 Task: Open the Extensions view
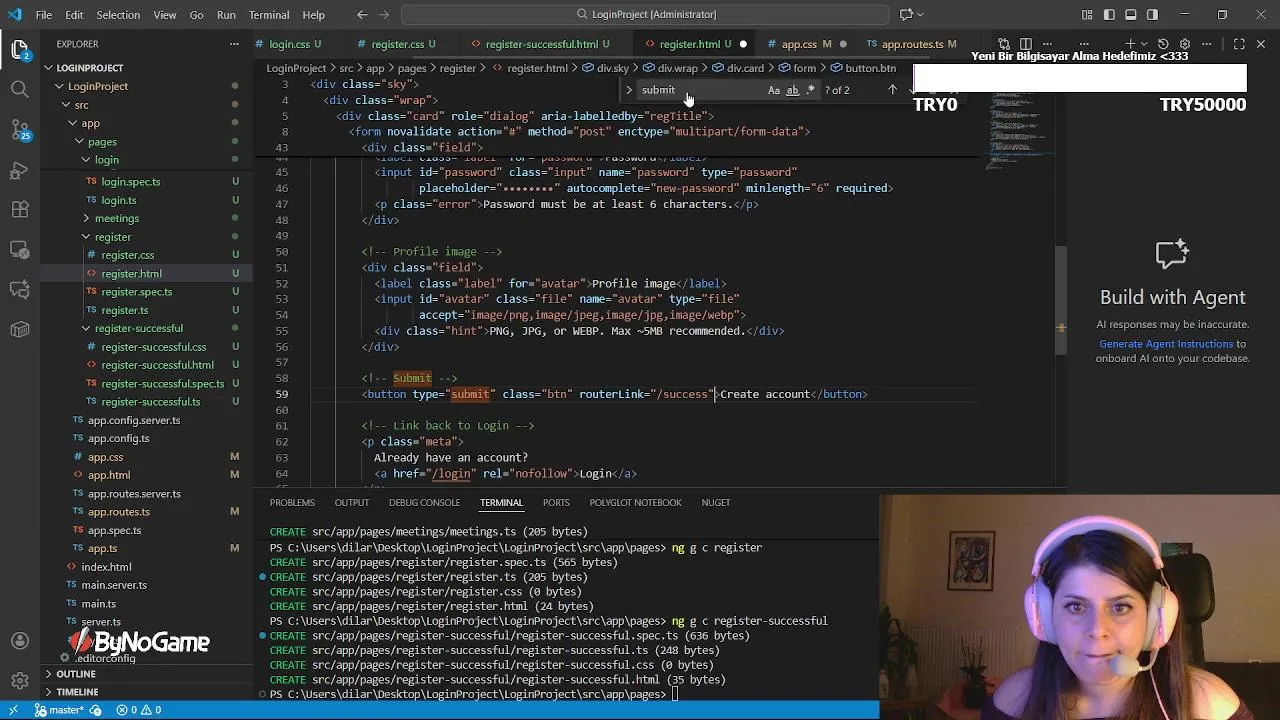pos(20,210)
